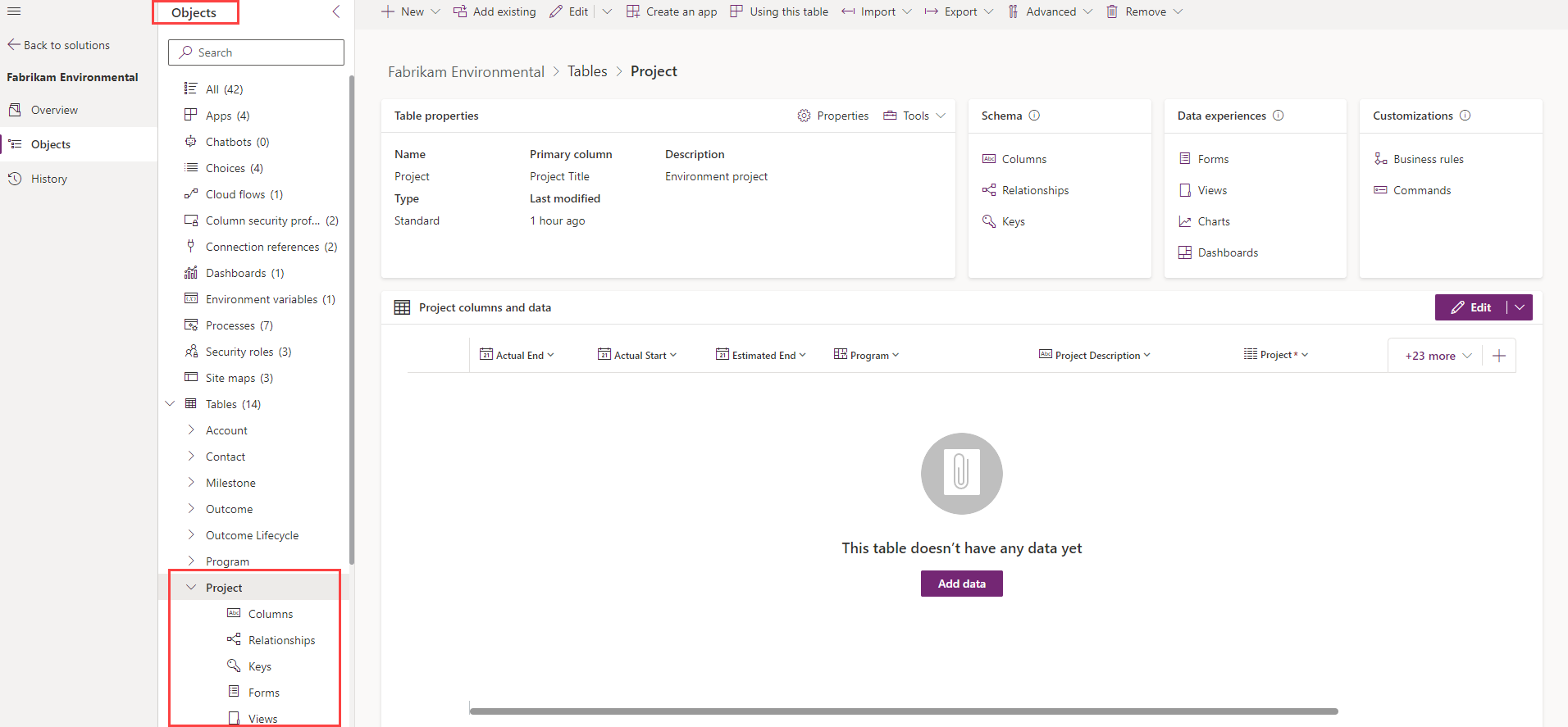The width and height of the screenshot is (1568, 727).
Task: Click the Data experiences info icon
Action: pyautogui.click(x=1278, y=116)
